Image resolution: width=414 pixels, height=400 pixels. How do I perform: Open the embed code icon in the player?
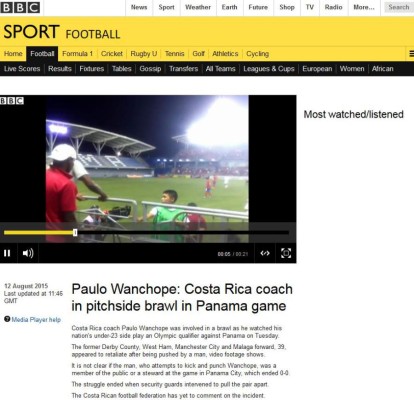coord(265,253)
